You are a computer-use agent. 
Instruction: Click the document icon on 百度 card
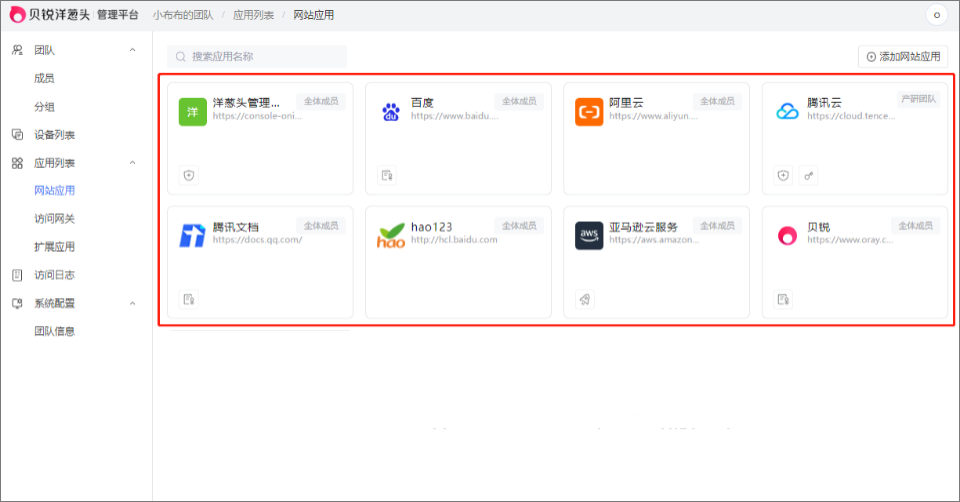point(387,175)
